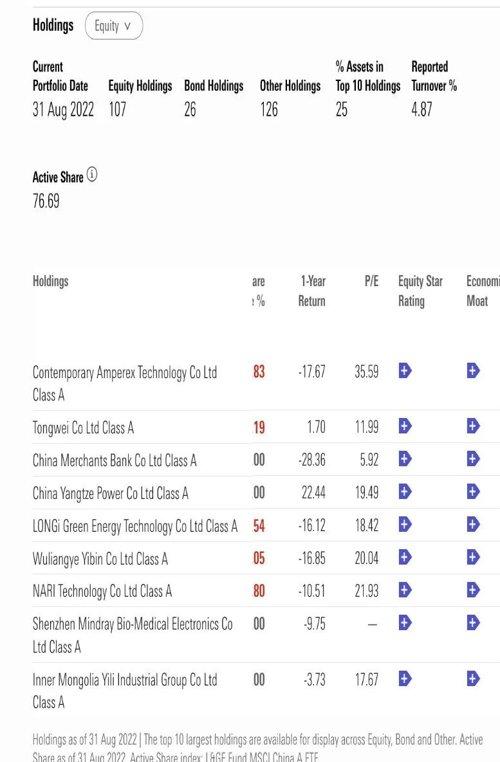Screen dimensions: 500x762
Task: Open Equity Star Rating premium icon for Tongwei
Action: click(405, 426)
